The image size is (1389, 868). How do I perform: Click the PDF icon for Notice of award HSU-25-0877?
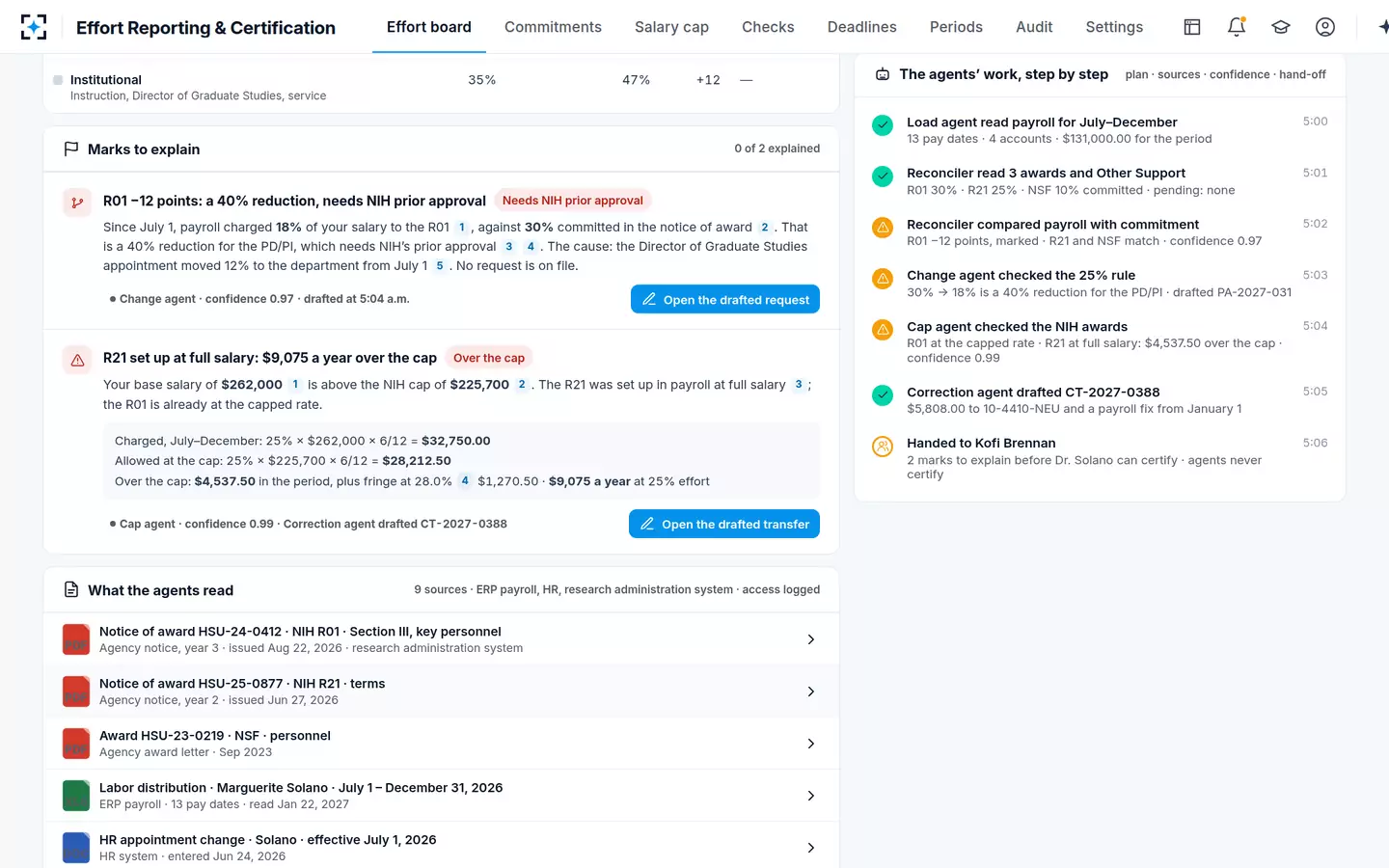(x=76, y=692)
